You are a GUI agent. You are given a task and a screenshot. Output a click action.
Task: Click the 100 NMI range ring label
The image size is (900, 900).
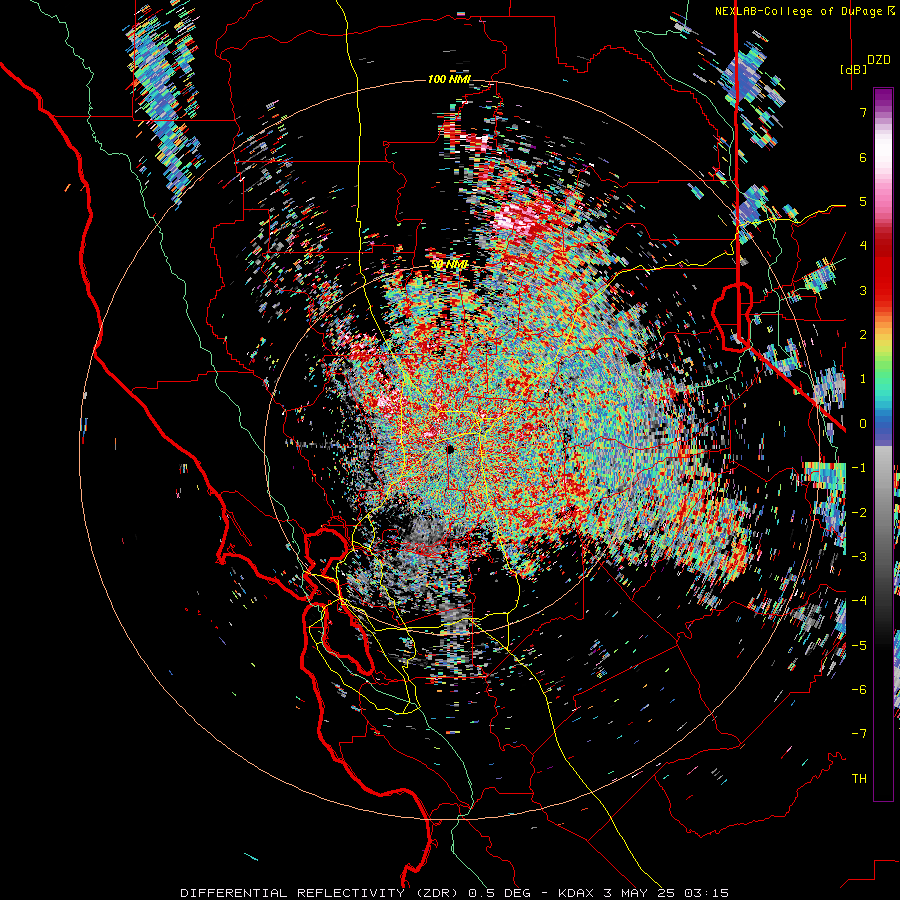point(449,79)
